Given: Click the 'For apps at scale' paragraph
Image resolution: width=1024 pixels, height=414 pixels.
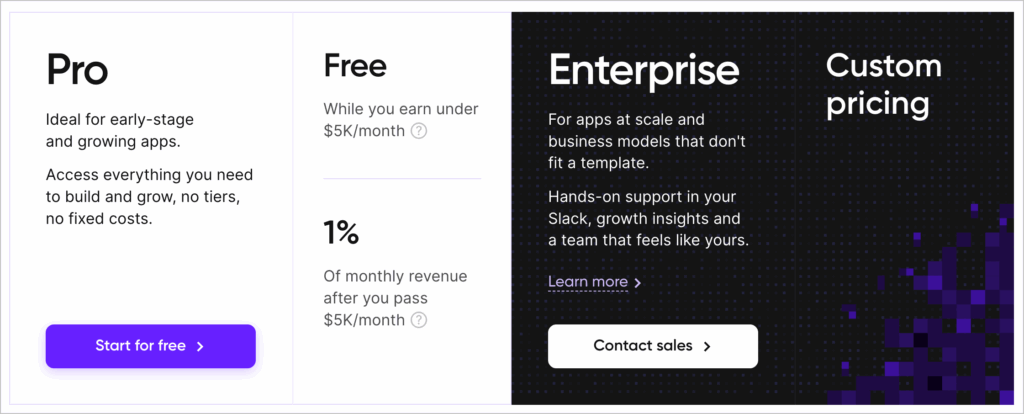Looking at the screenshot, I should coord(646,141).
